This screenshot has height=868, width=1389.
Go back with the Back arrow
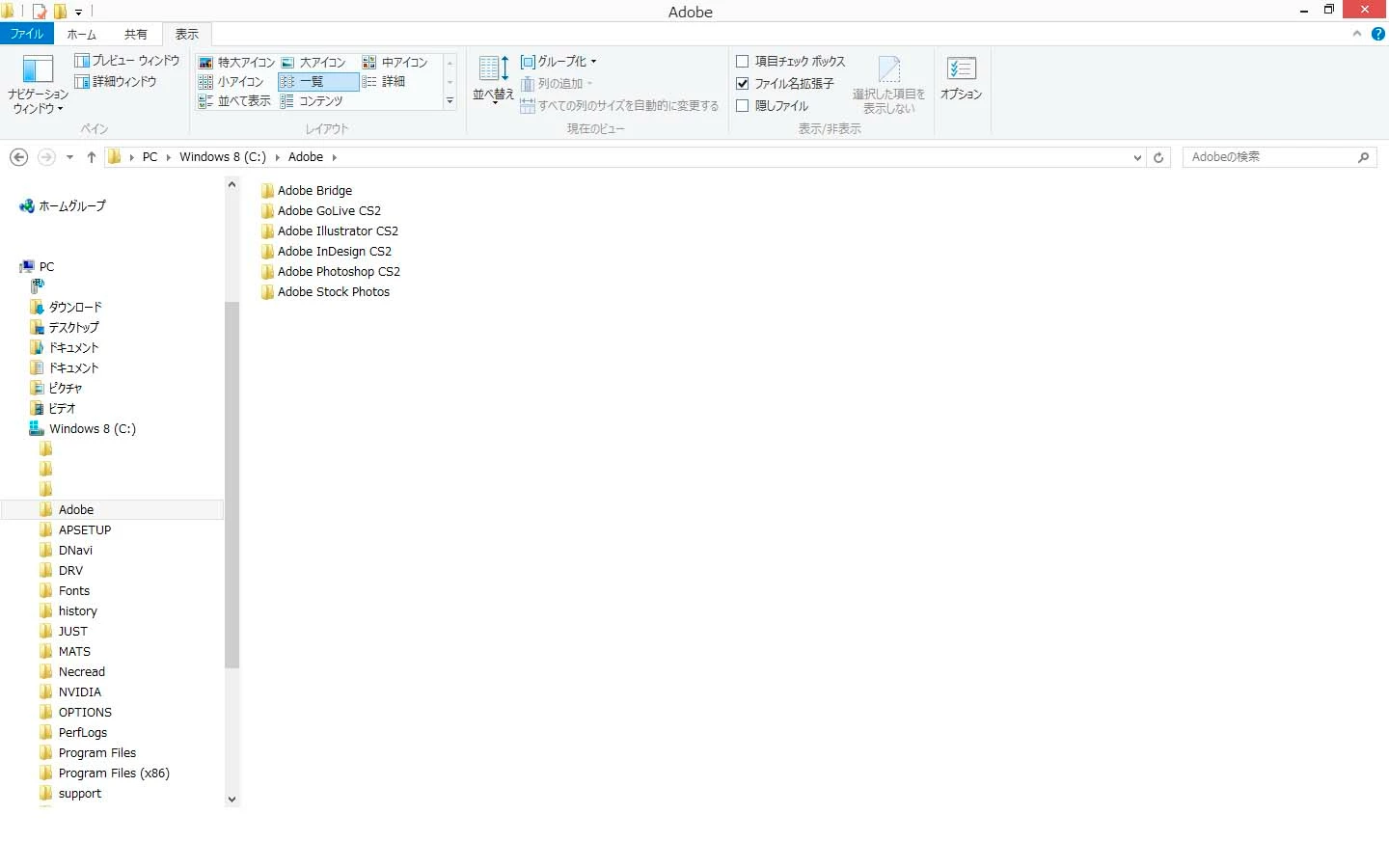click(18, 157)
